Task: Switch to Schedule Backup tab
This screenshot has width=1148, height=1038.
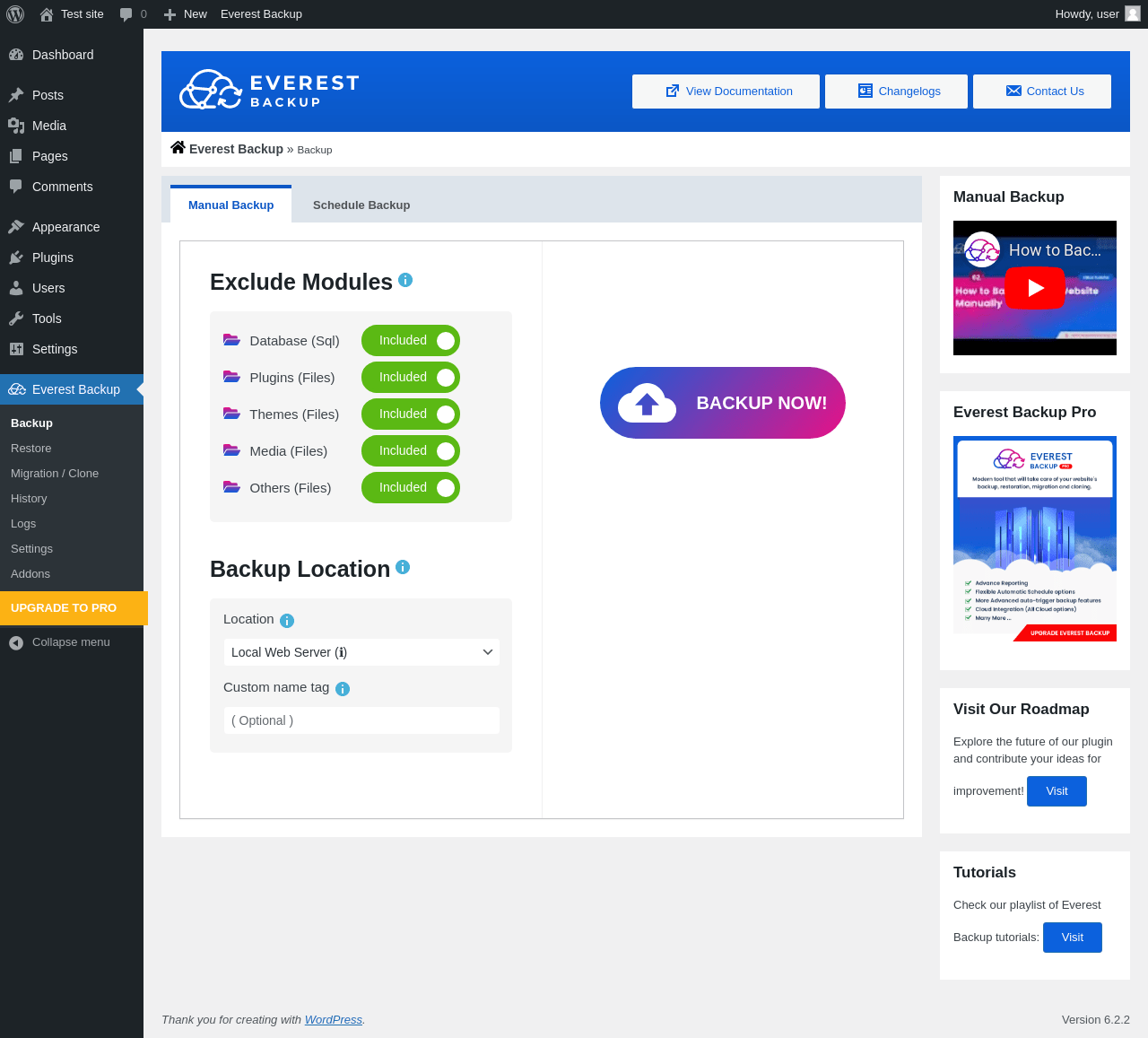Action: pyautogui.click(x=361, y=205)
